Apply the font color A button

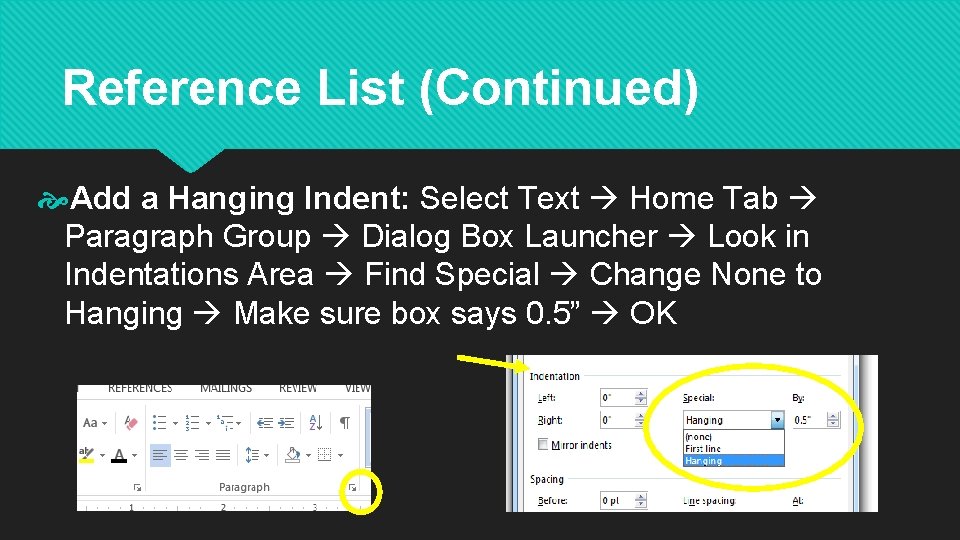coord(119,455)
